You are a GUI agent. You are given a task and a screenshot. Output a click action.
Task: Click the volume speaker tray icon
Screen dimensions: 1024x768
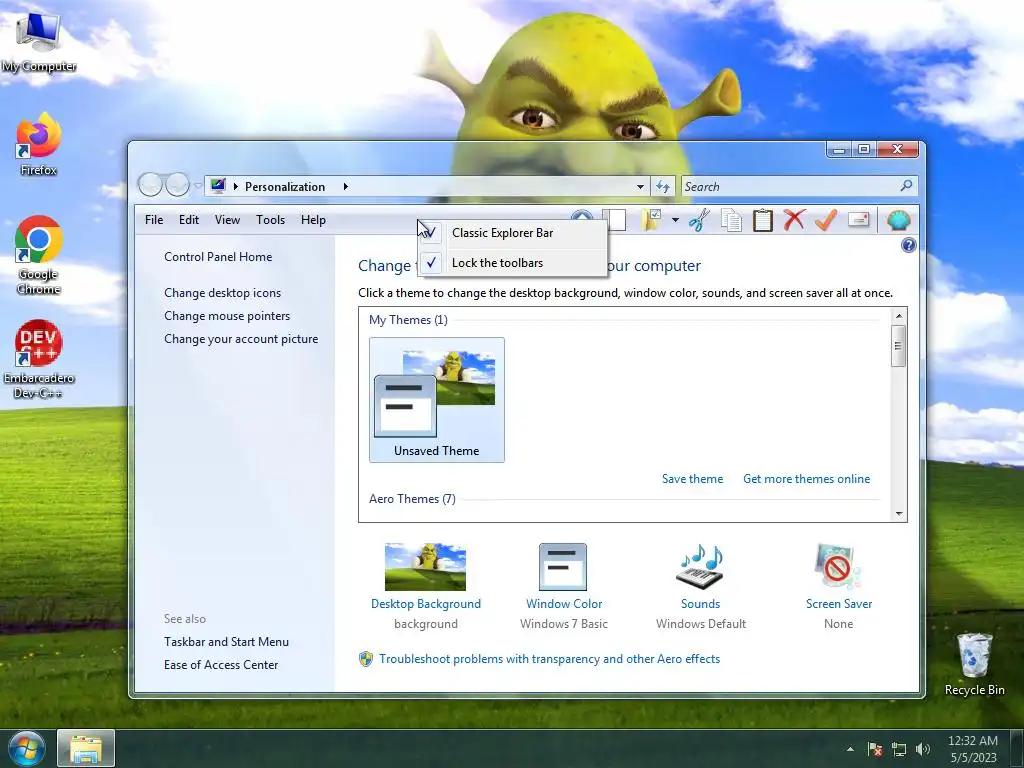click(923, 749)
